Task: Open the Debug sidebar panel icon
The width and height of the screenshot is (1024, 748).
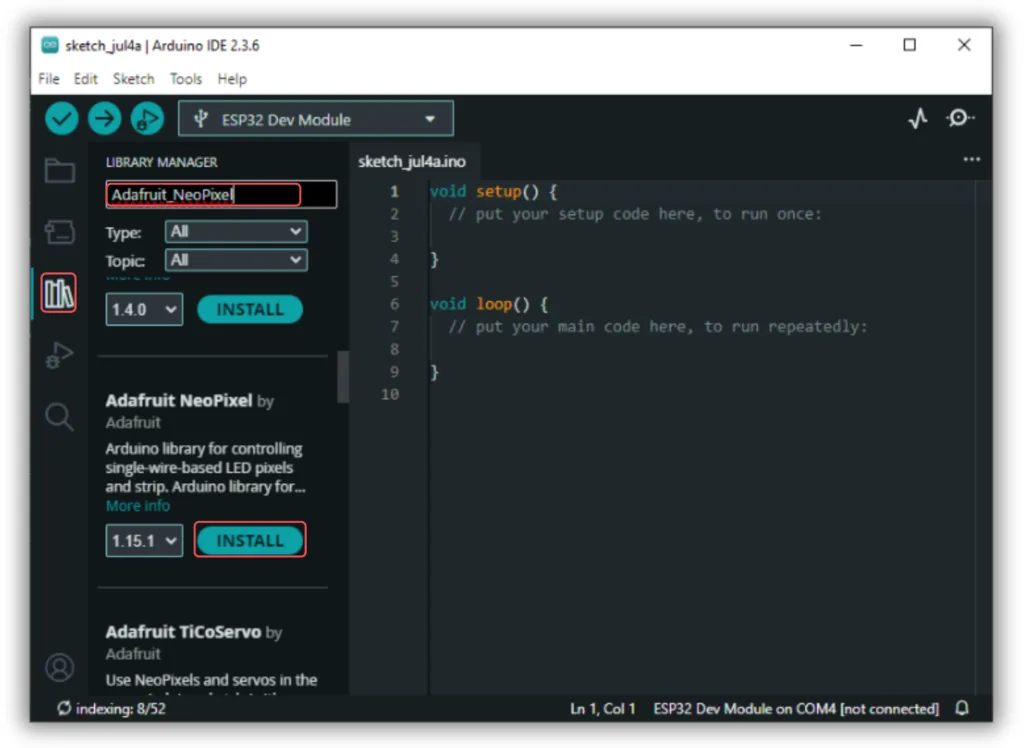Action: point(59,355)
